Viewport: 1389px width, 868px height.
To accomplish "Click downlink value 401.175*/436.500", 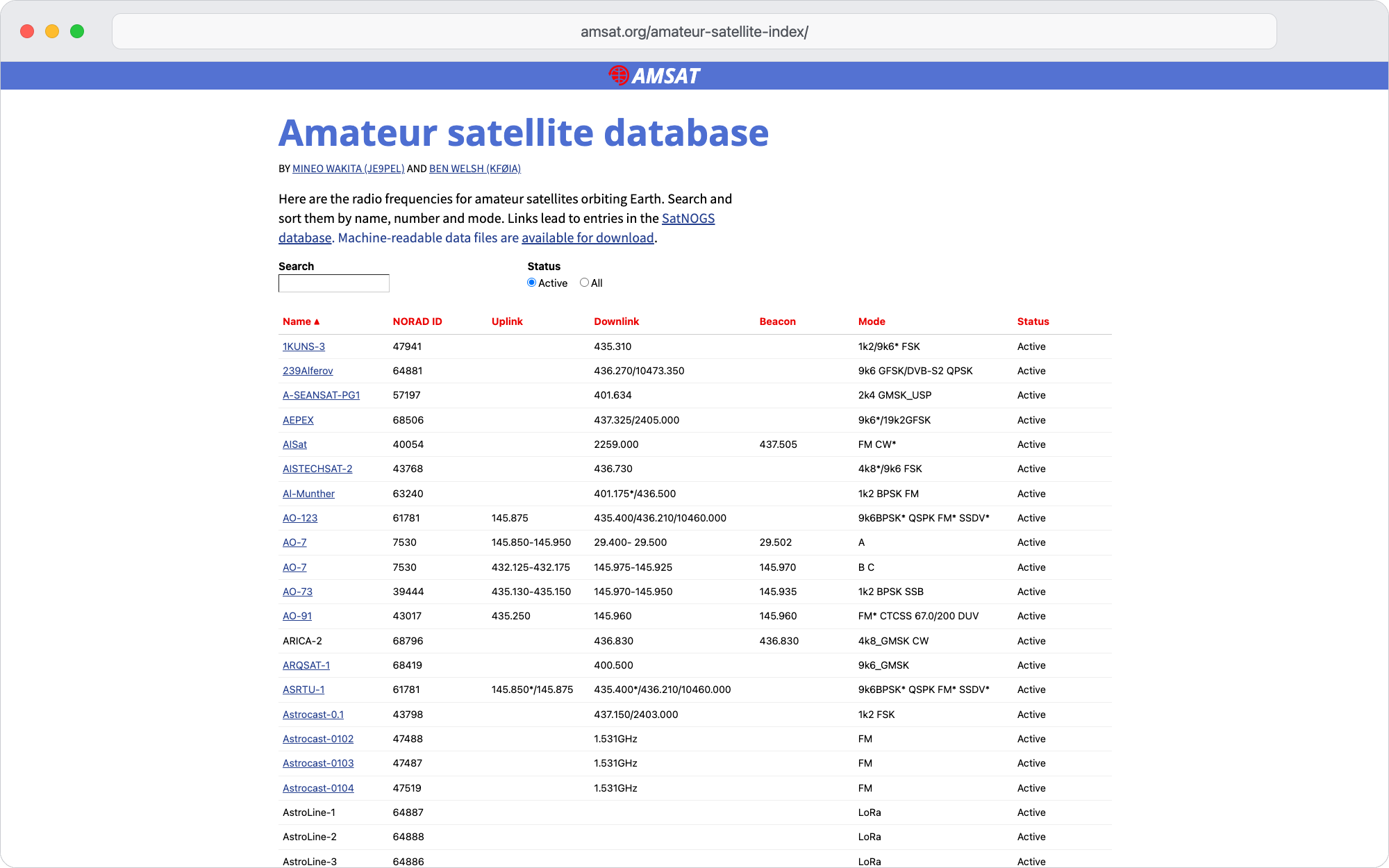I will (635, 494).
